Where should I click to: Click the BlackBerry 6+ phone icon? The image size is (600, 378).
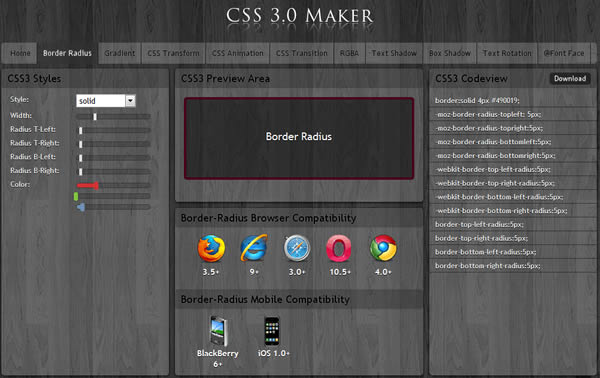point(218,331)
